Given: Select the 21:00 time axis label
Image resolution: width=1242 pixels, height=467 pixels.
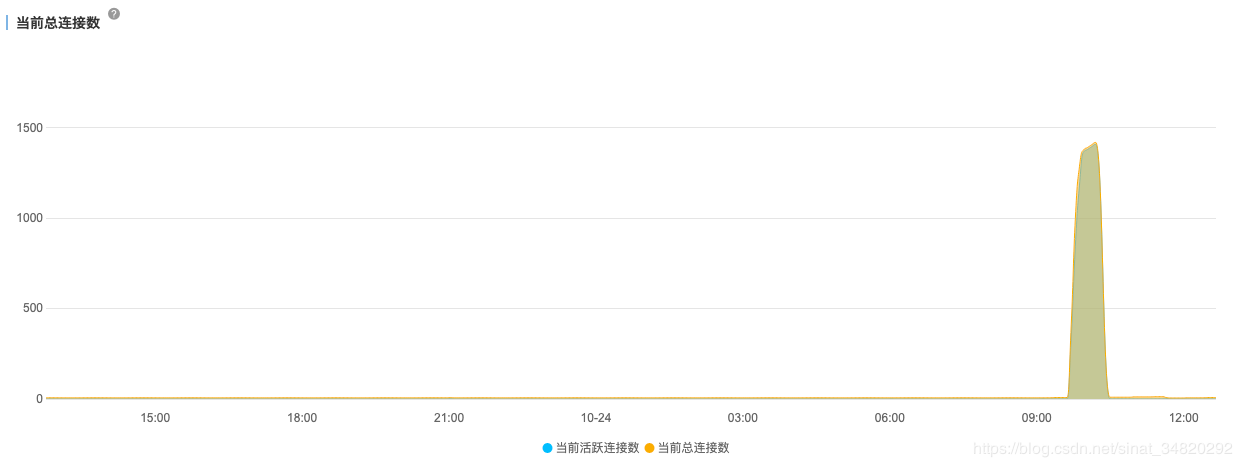Looking at the screenshot, I should [x=449, y=417].
